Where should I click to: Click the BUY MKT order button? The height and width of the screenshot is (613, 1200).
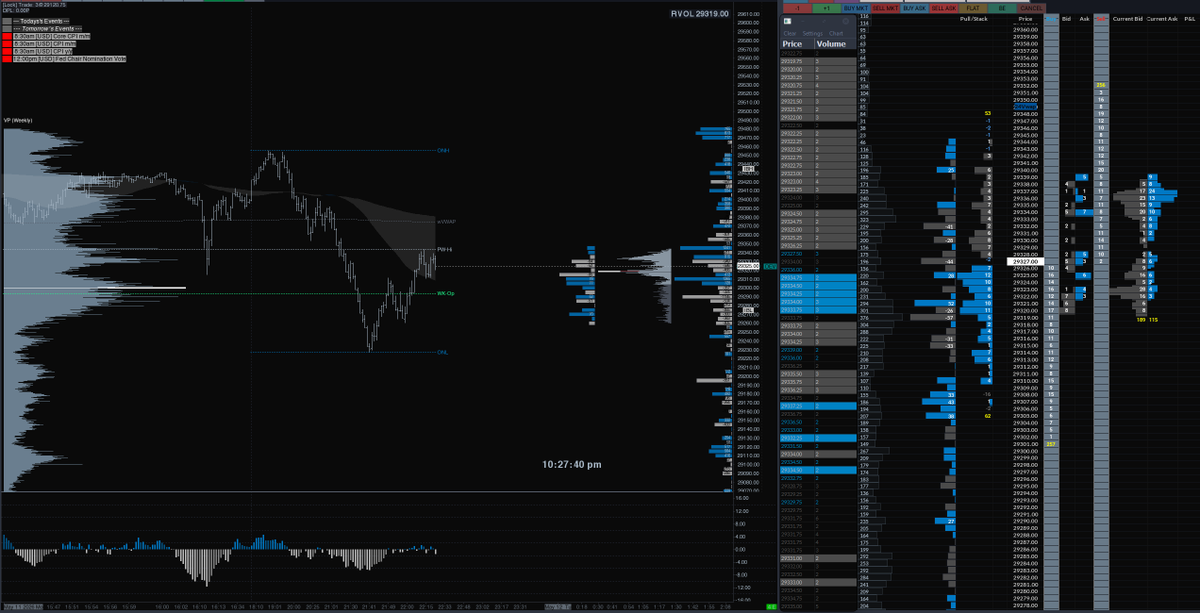855,8
